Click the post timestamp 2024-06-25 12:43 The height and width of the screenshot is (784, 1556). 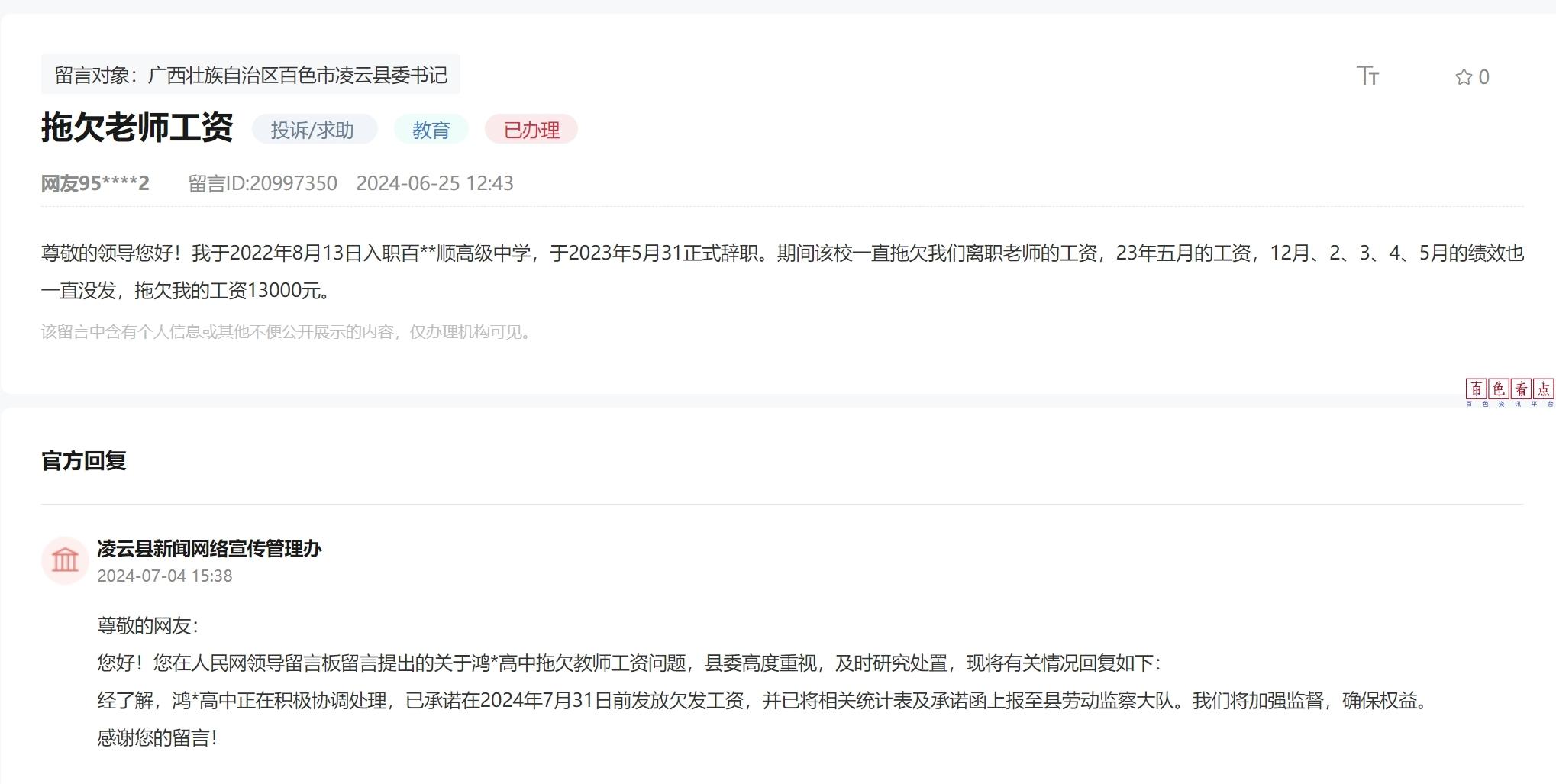click(x=435, y=183)
